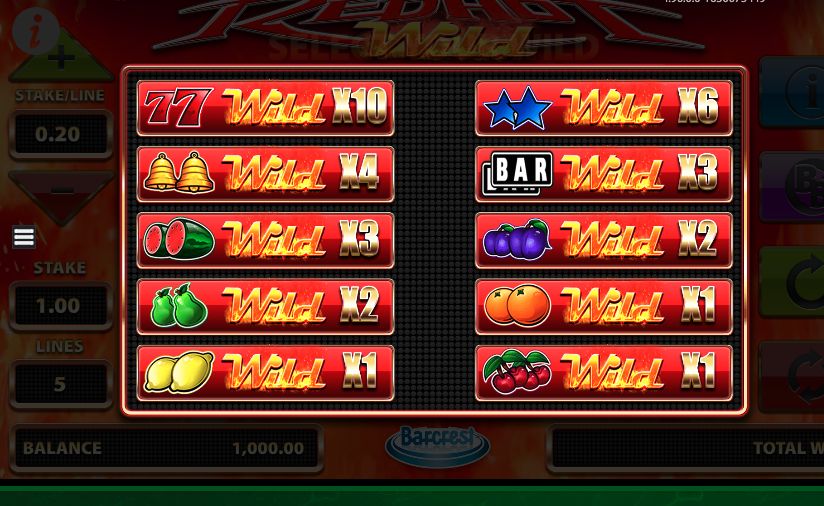The image size is (824, 506).
Task: Choose the blue stars Wild X6 option
Action: [604, 108]
